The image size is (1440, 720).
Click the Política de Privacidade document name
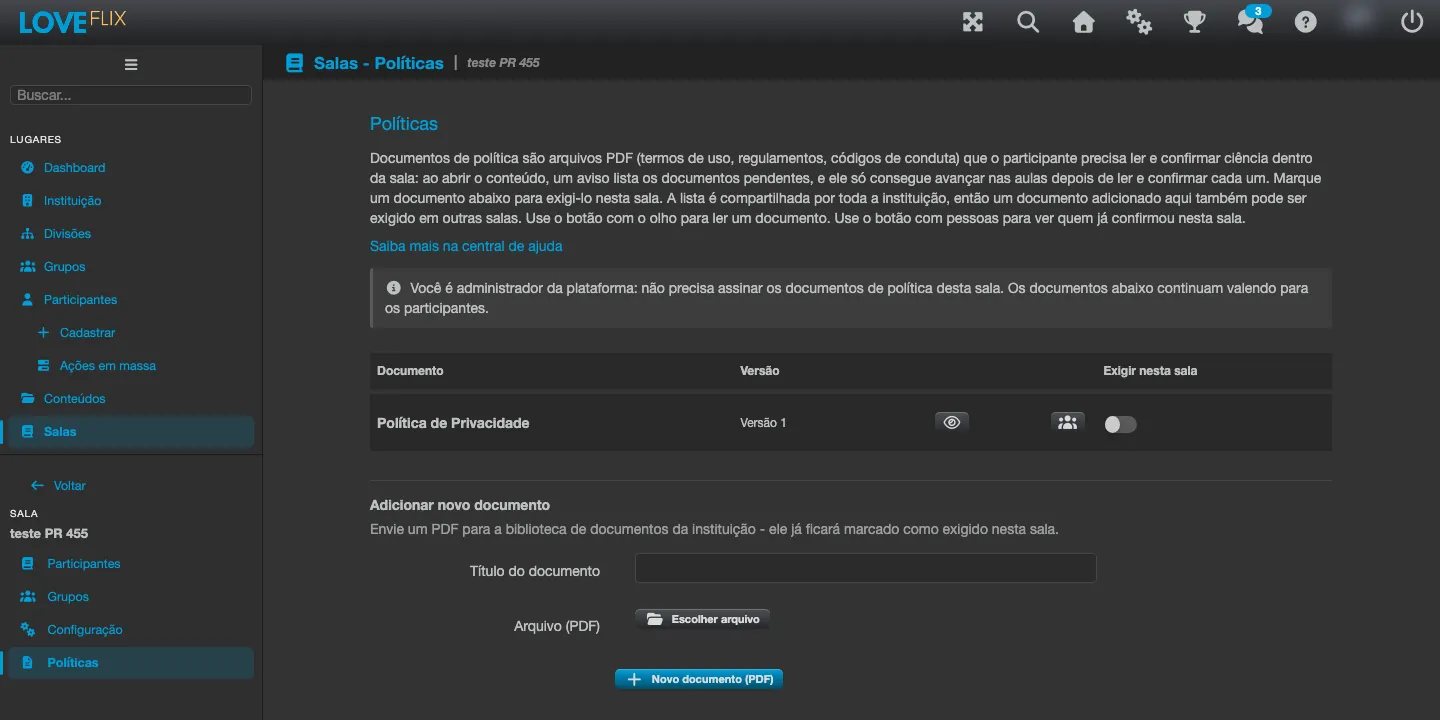click(x=453, y=423)
